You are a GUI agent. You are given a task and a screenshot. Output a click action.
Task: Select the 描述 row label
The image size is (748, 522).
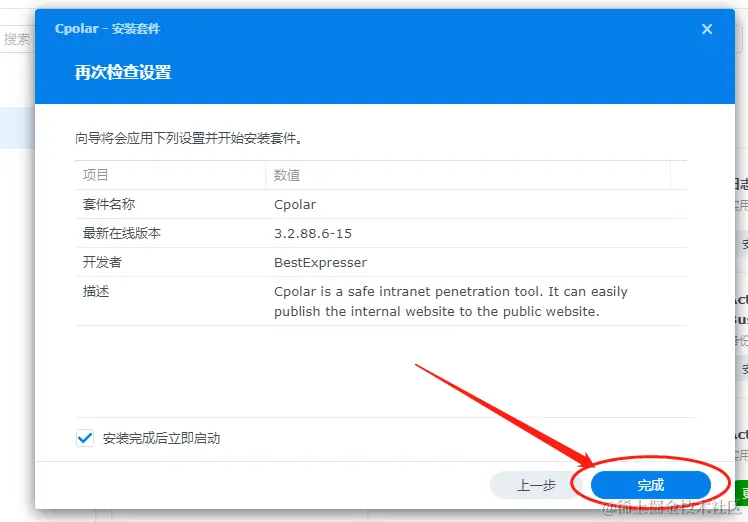pos(96,291)
